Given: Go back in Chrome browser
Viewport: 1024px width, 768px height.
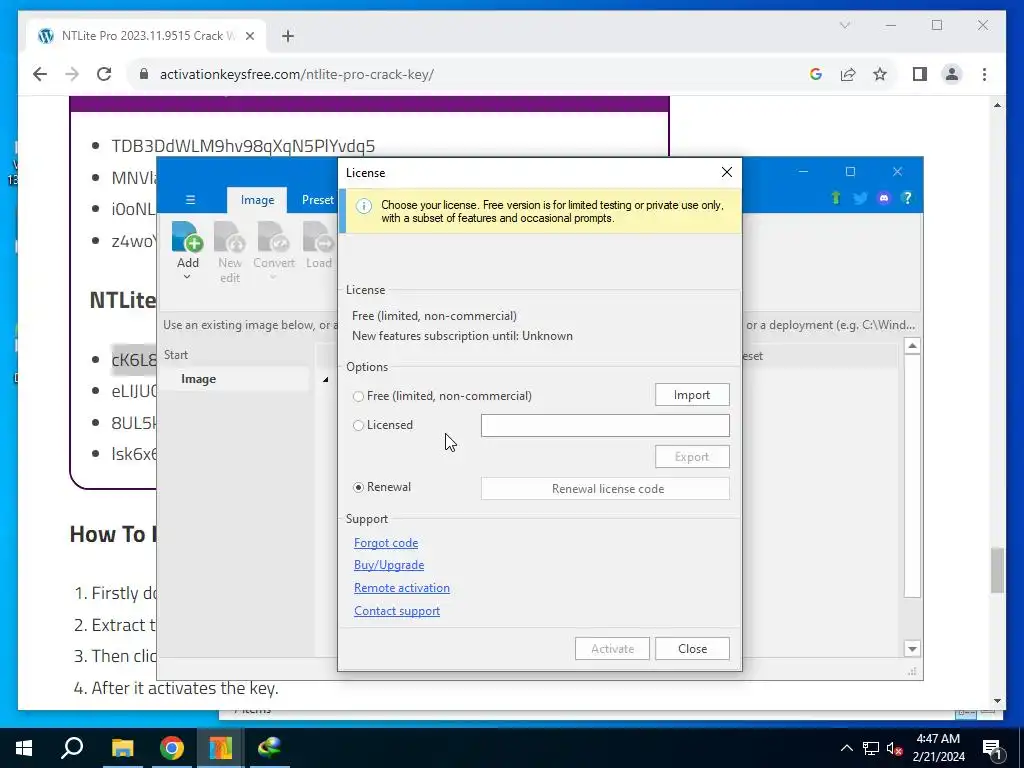Looking at the screenshot, I should (40, 74).
